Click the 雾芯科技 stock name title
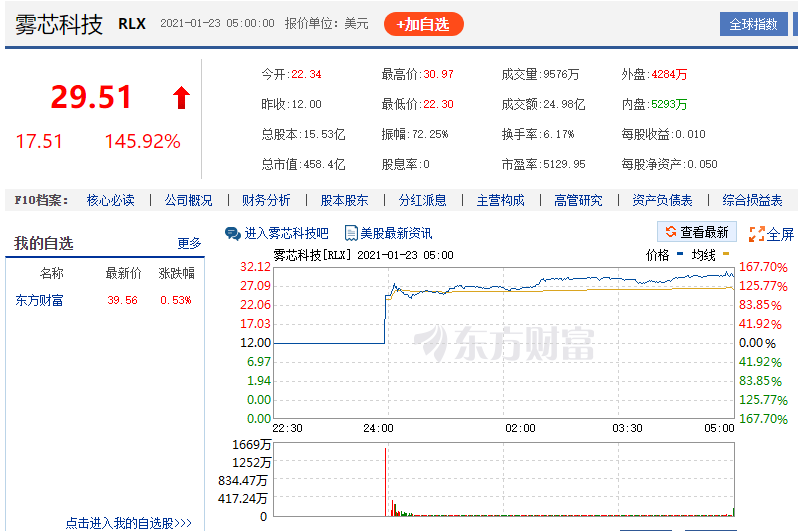798x531 pixels. point(59,24)
